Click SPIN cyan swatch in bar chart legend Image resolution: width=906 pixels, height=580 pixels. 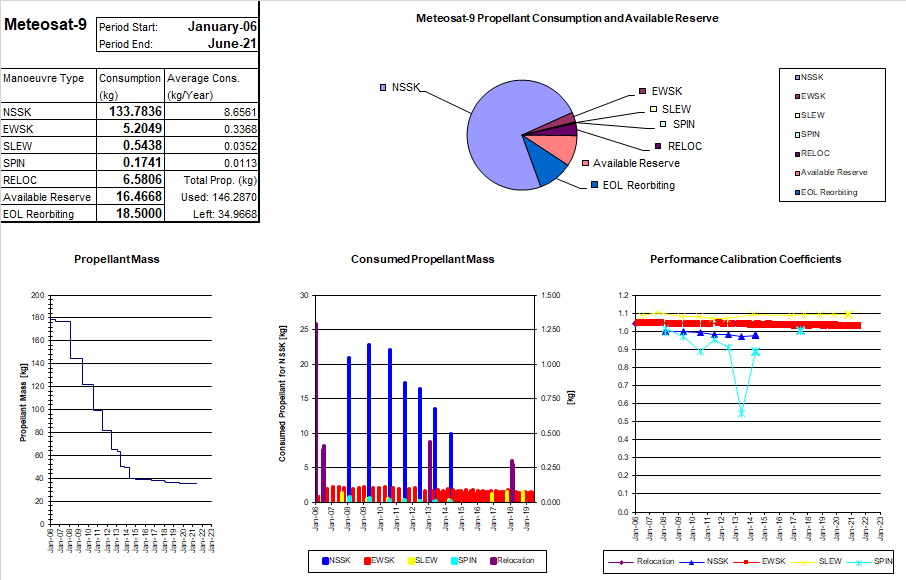[455, 561]
